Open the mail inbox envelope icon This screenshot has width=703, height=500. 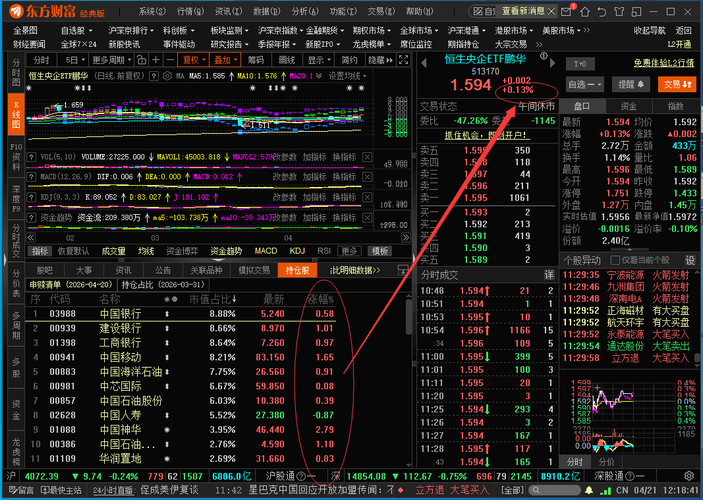[566, 11]
